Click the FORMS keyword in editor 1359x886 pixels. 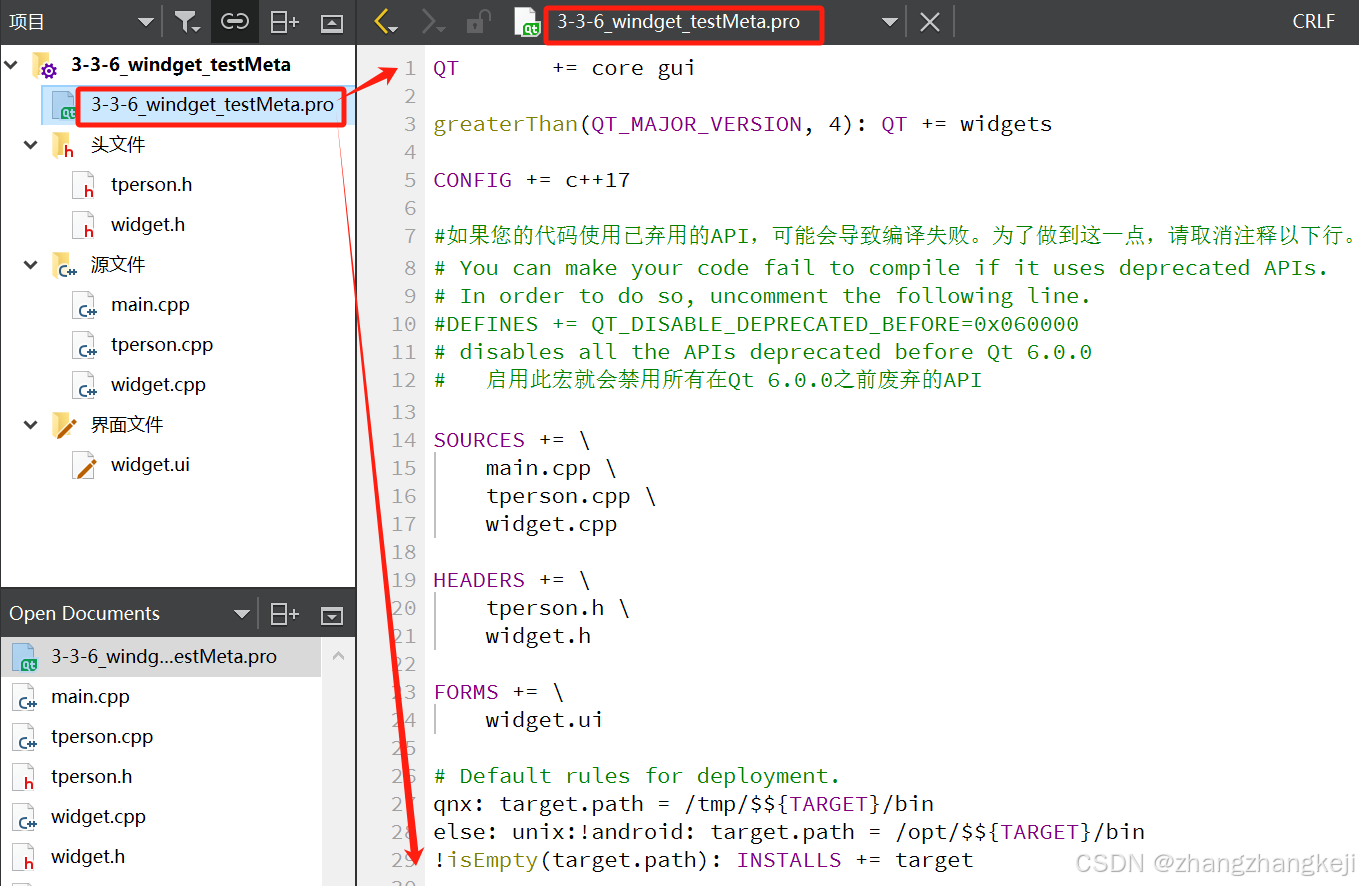tap(466, 692)
